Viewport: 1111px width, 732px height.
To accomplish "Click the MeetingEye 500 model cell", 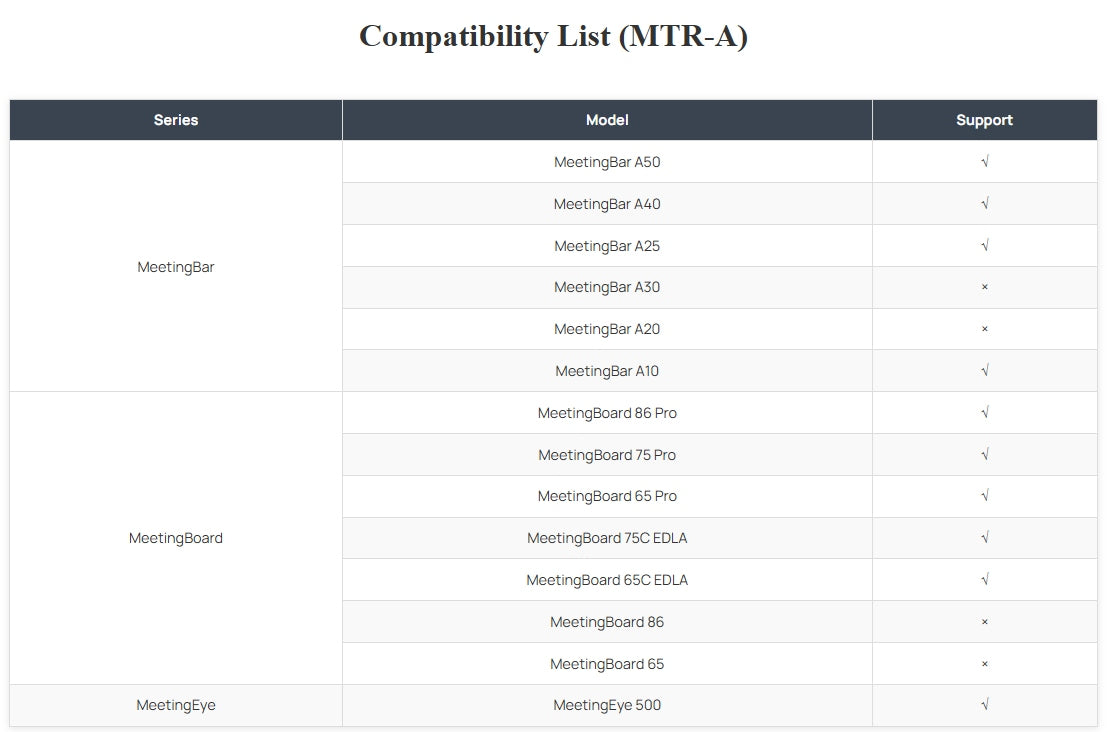I will [x=607, y=705].
